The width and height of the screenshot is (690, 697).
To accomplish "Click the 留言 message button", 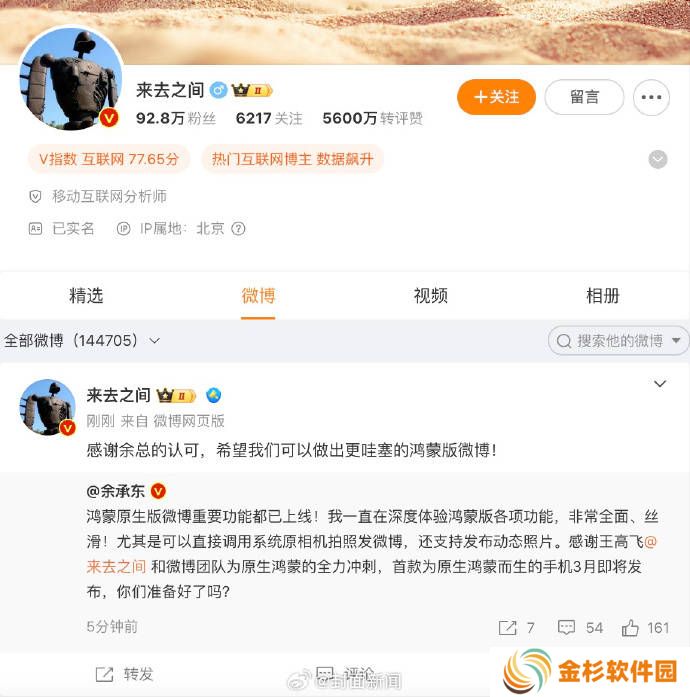I will click(584, 97).
